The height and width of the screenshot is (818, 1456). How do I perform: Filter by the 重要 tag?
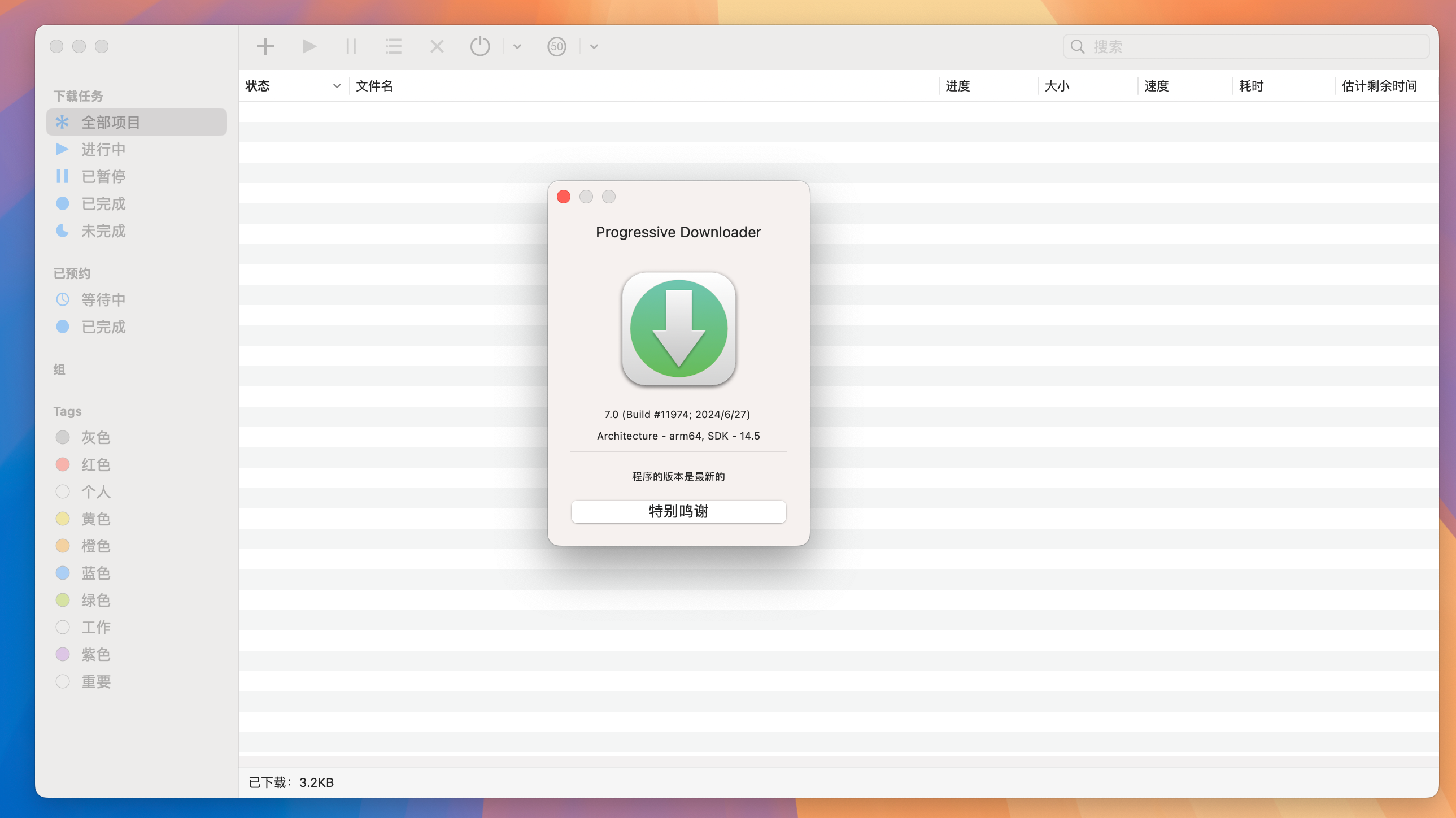click(x=137, y=681)
